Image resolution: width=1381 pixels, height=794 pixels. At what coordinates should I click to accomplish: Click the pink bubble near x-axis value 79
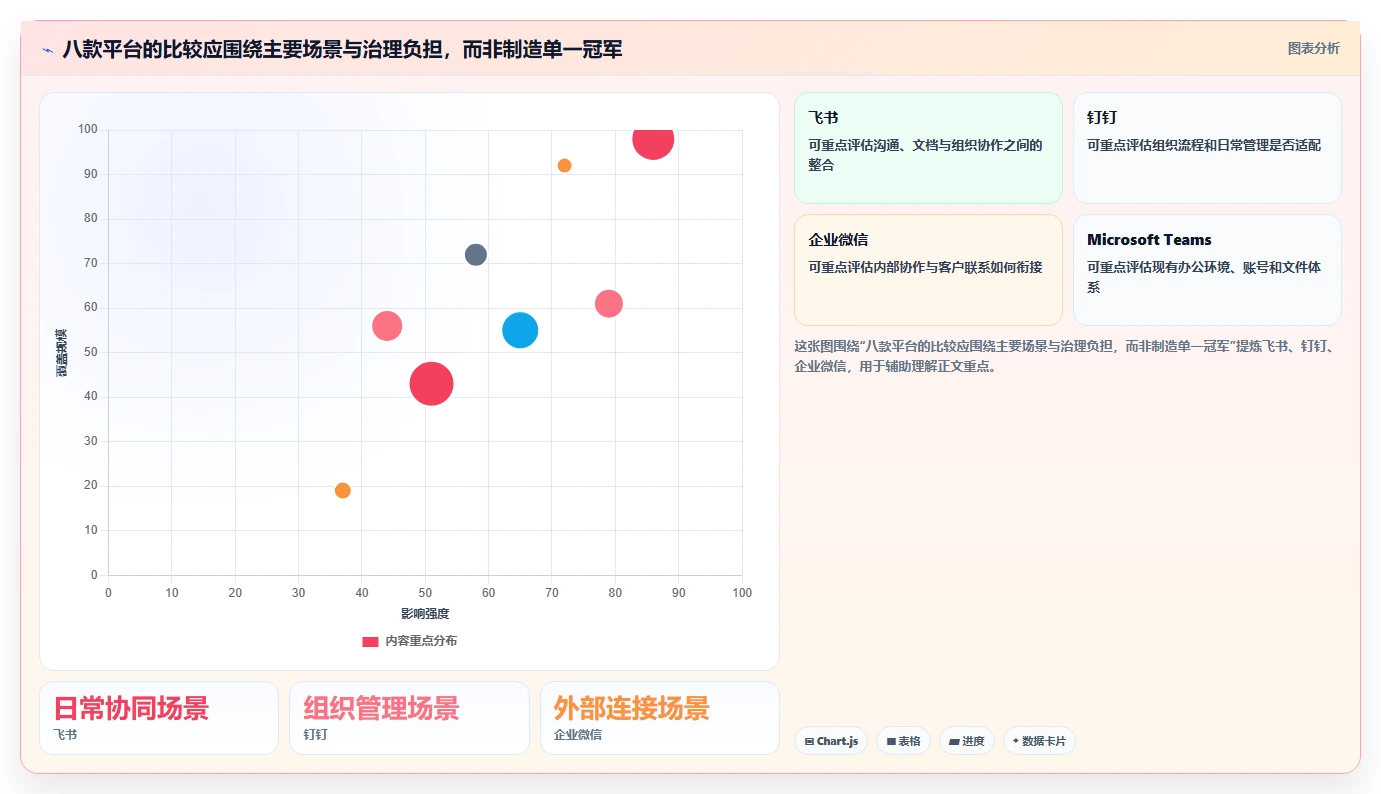pyautogui.click(x=609, y=304)
